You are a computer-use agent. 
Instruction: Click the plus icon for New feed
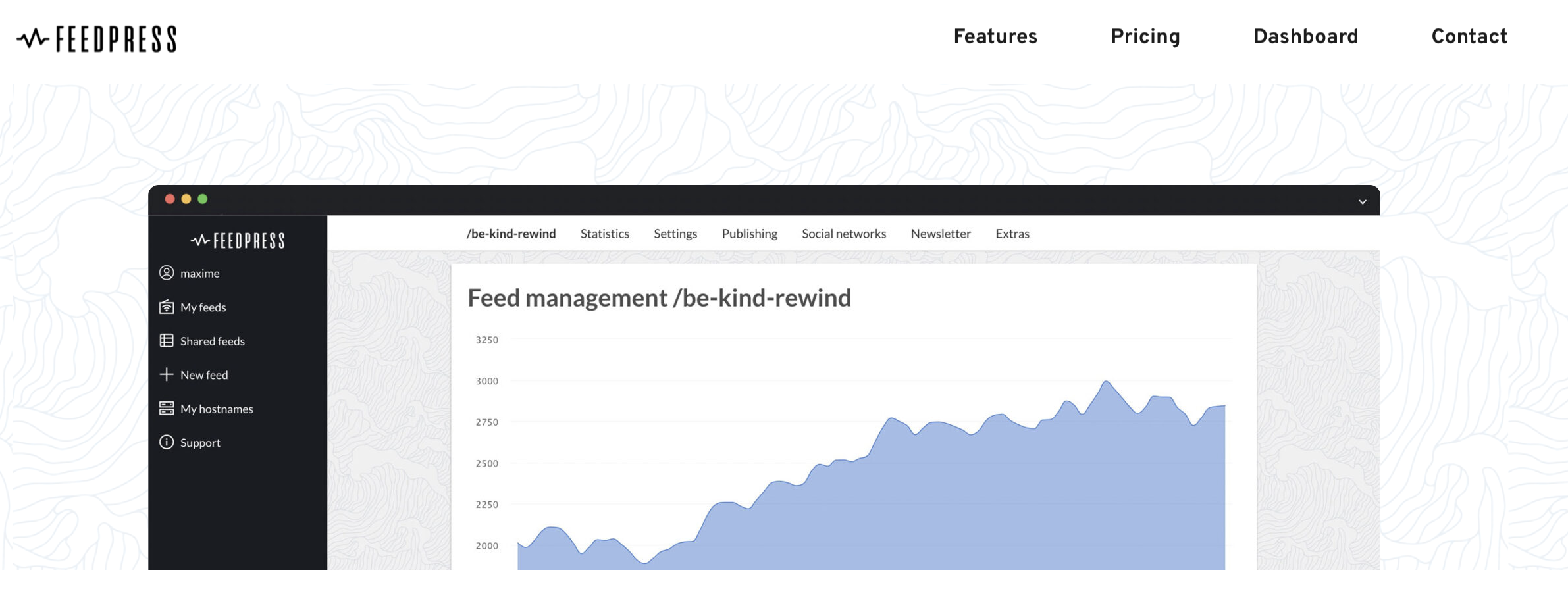[x=167, y=374]
